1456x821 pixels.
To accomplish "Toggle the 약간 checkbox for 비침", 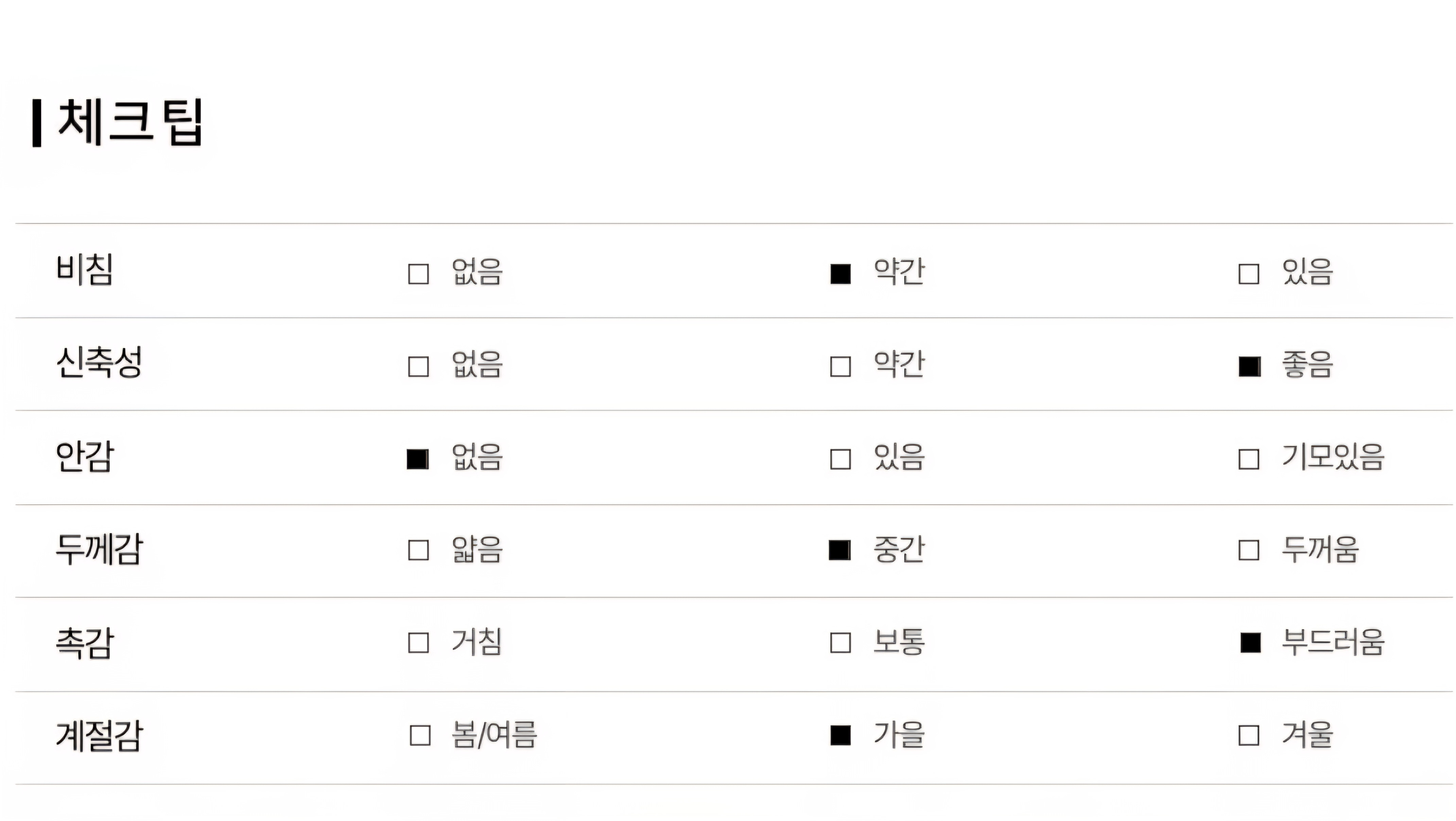I will coord(840,274).
